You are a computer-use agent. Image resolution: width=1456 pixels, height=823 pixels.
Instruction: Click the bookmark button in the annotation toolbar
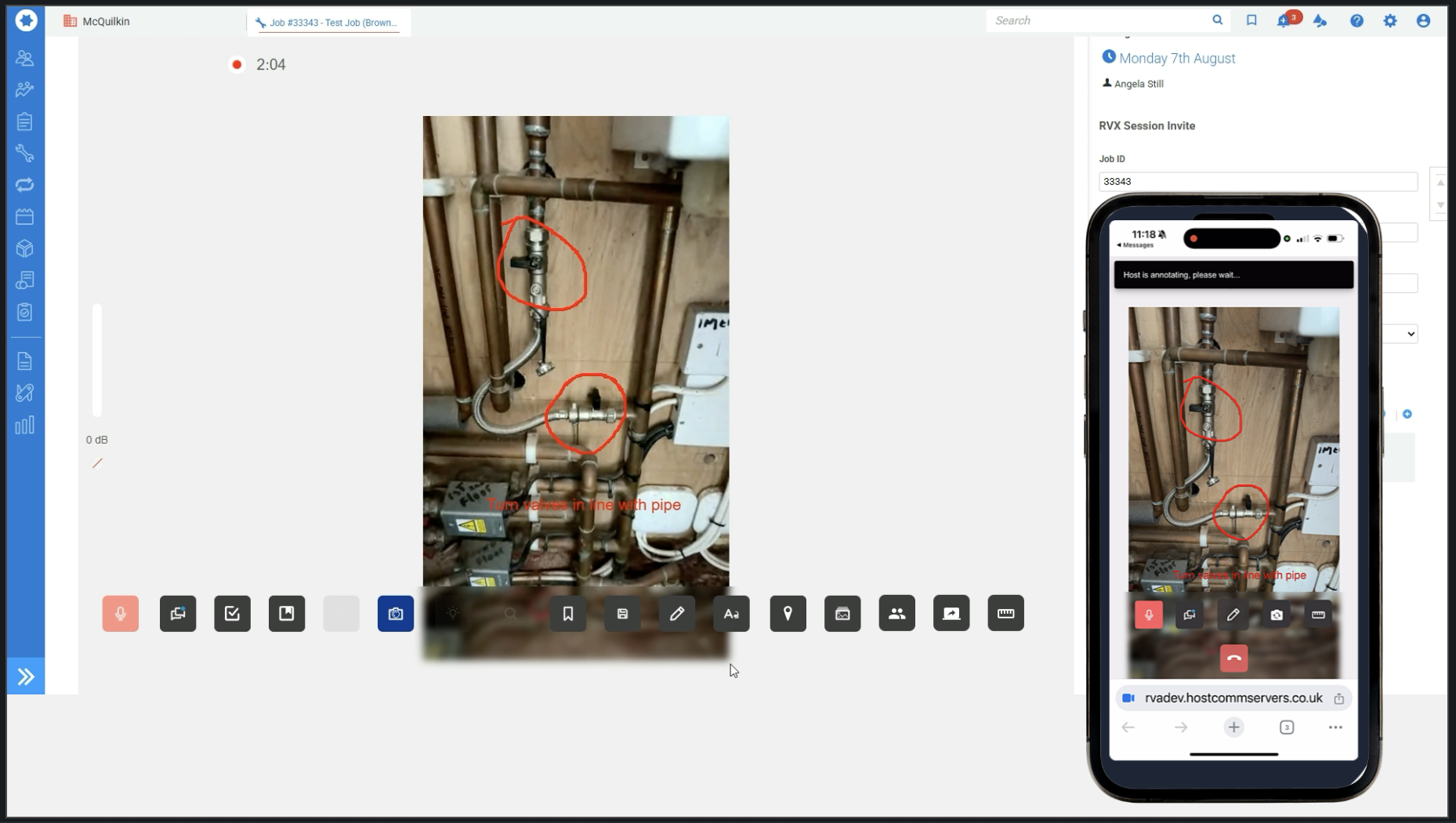pos(568,614)
